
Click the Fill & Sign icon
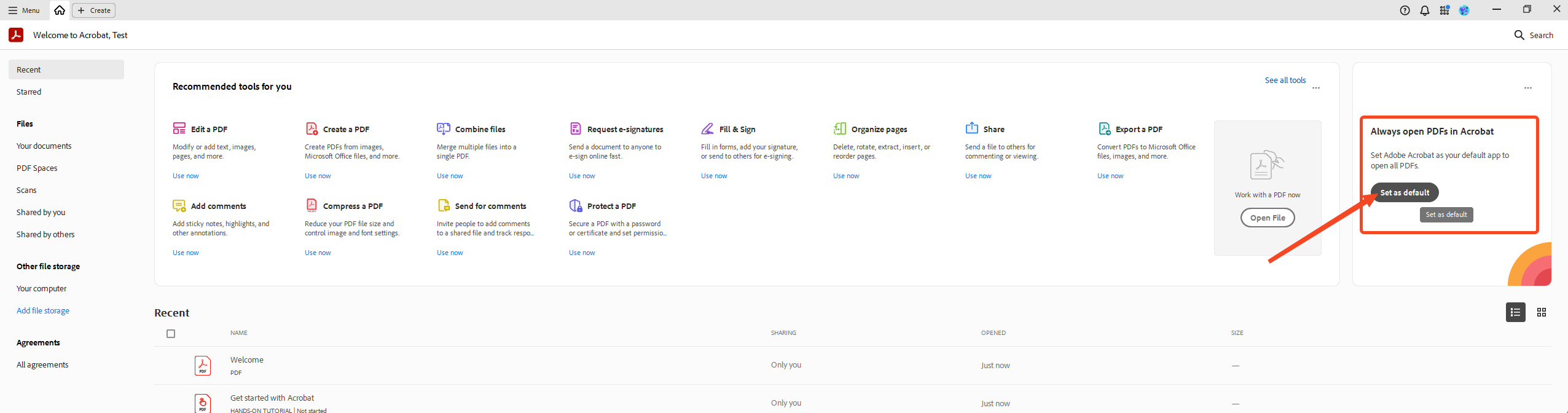coord(708,128)
